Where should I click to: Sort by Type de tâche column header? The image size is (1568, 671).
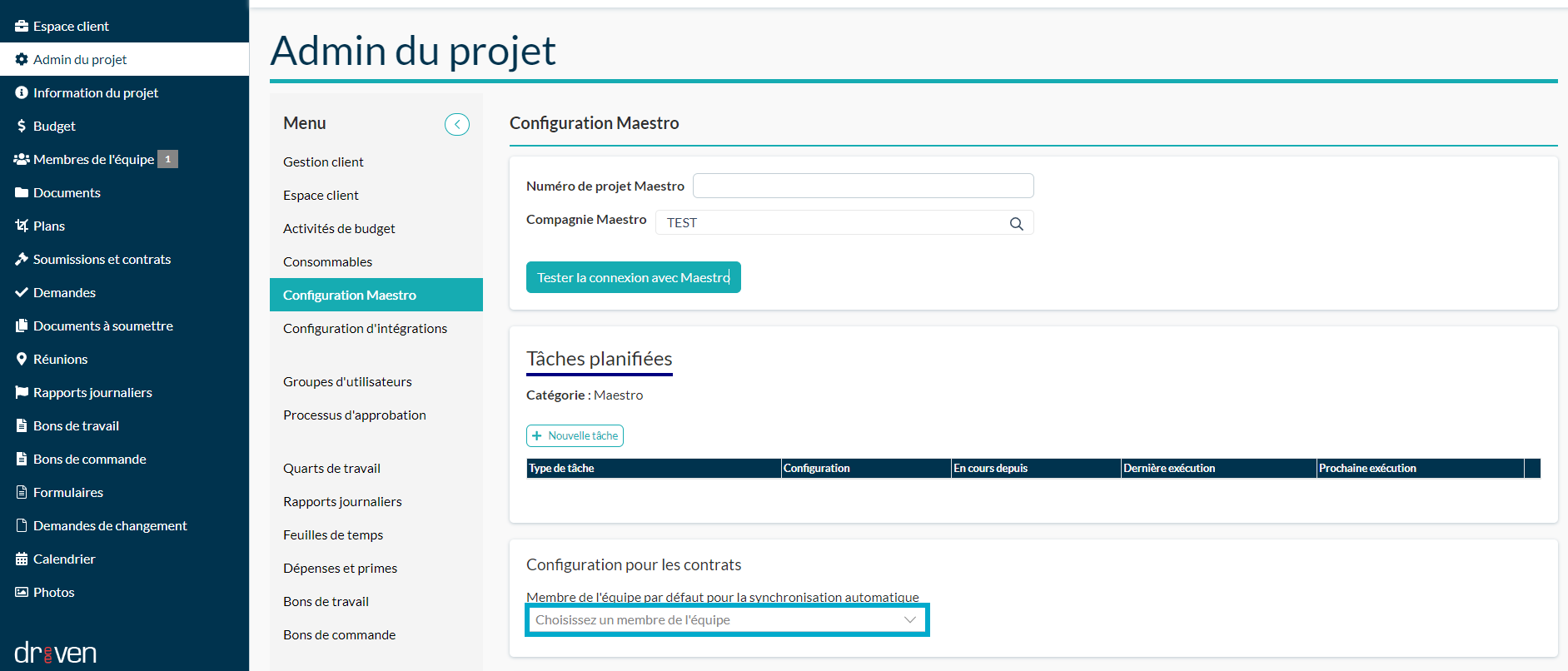coord(654,468)
